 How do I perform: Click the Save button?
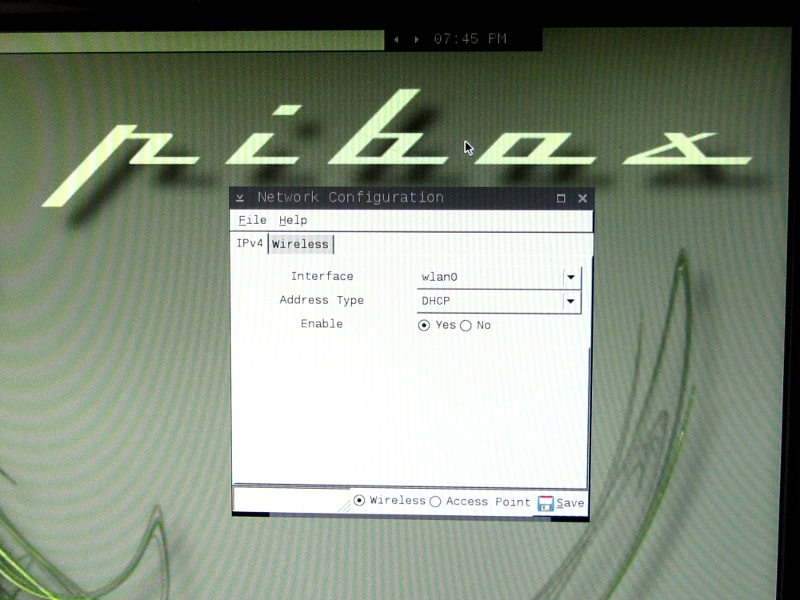(x=561, y=503)
